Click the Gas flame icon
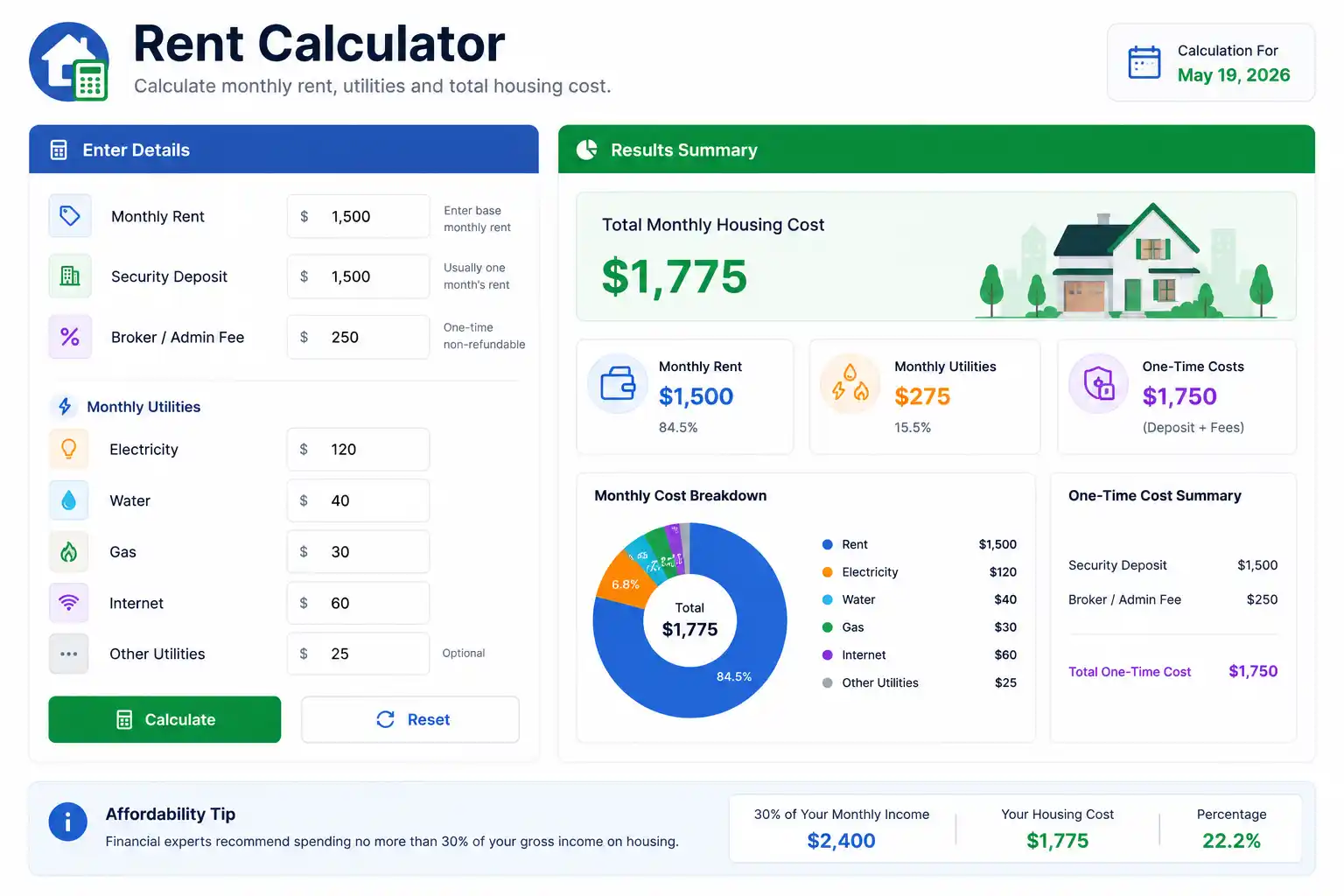 coord(69,552)
